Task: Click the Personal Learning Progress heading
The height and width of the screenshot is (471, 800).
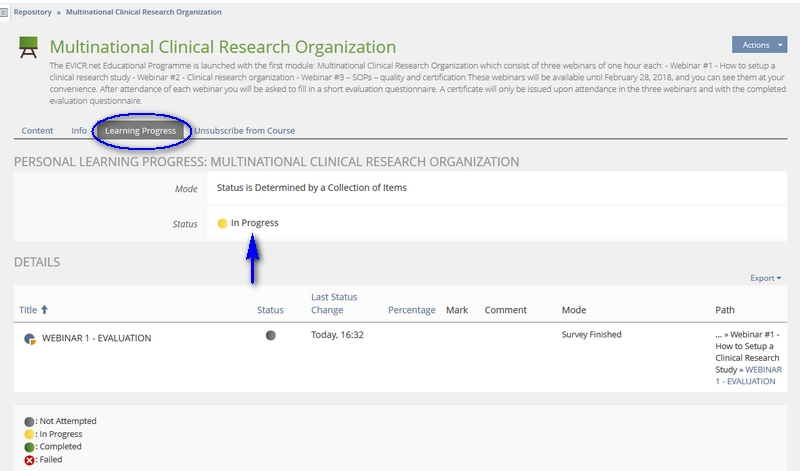Action: click(x=266, y=162)
